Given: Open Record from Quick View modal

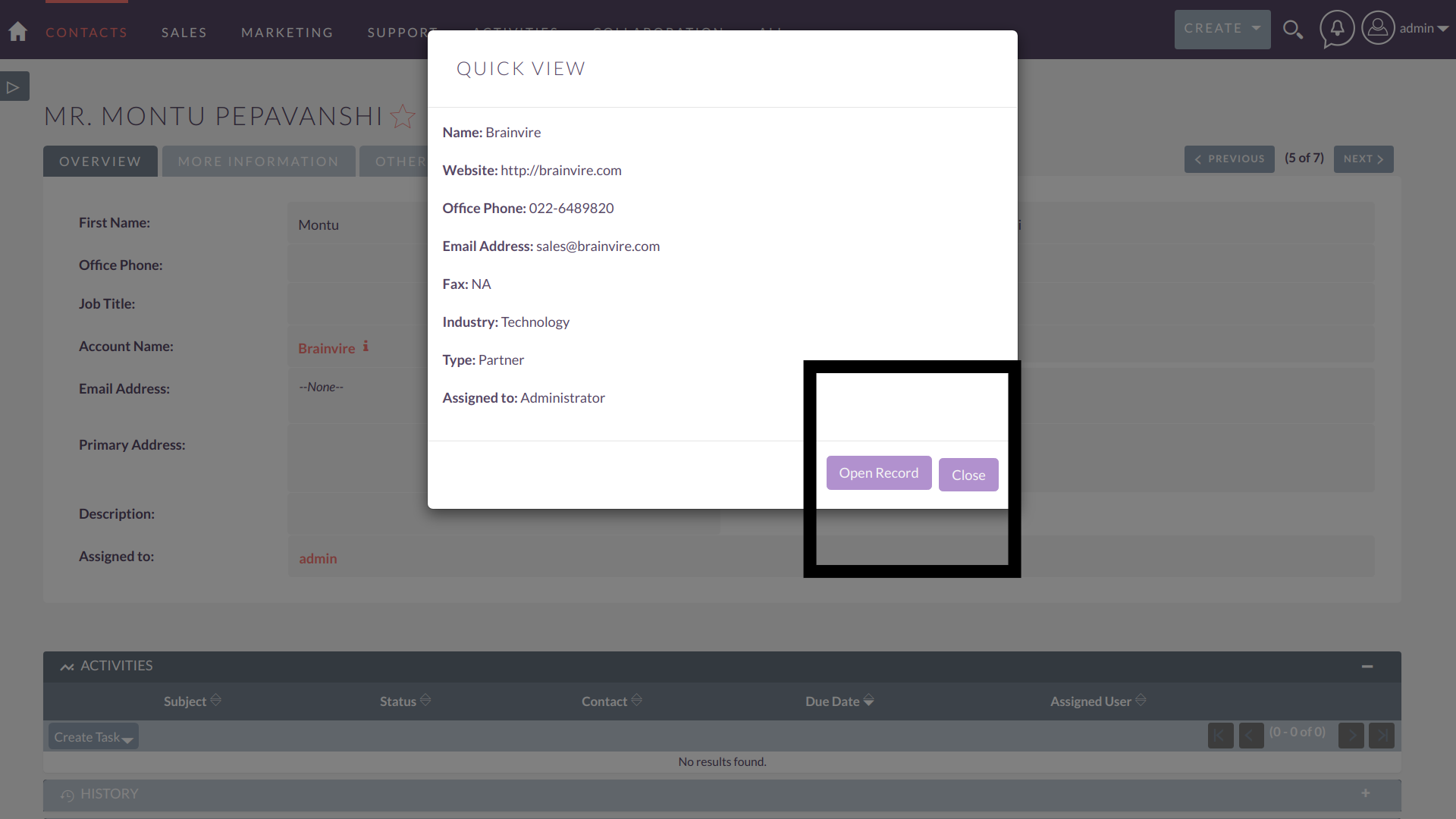Looking at the screenshot, I should 879,472.
